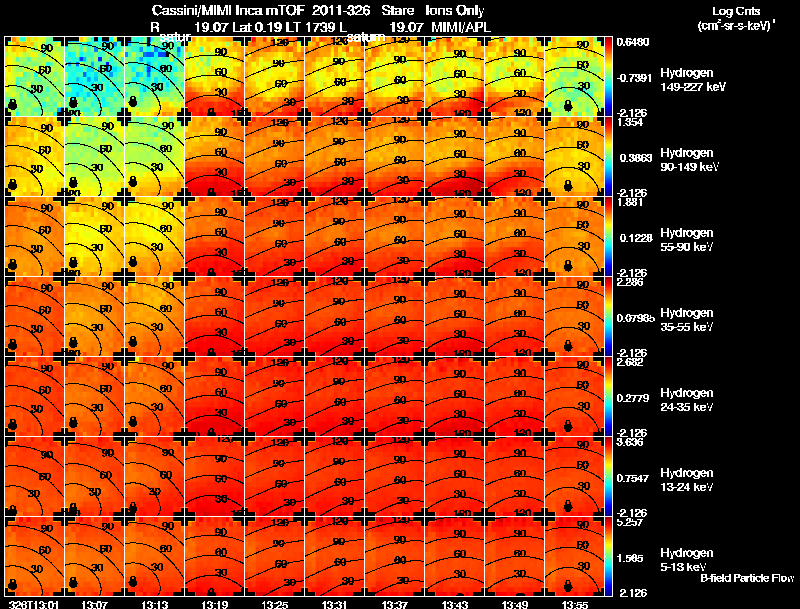Screen dimensions: 800x609
Task: Click the '0.2779' color scale value
Action: 633,398
